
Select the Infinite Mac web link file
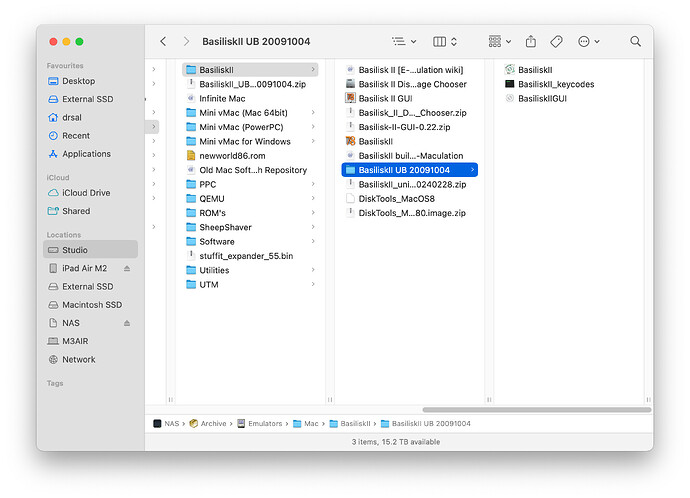(x=250, y=99)
